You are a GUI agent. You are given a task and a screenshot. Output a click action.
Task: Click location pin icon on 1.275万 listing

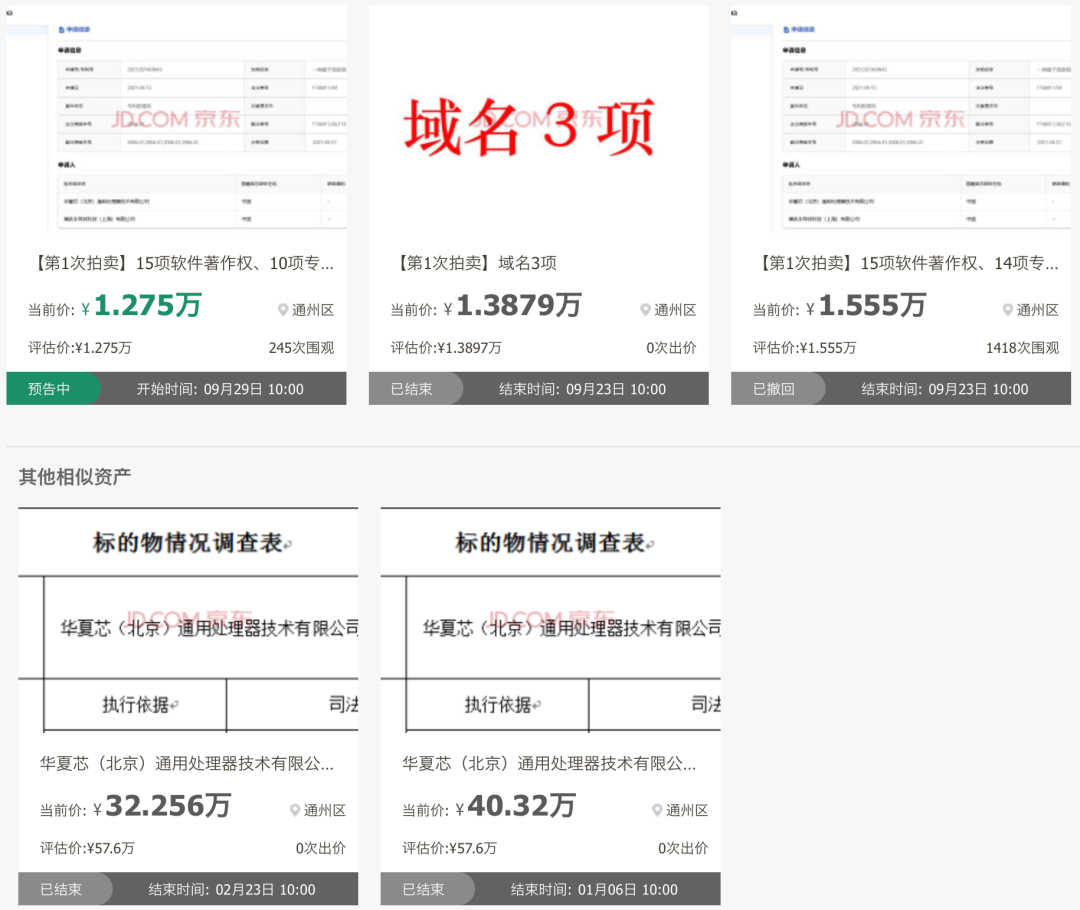tap(283, 310)
